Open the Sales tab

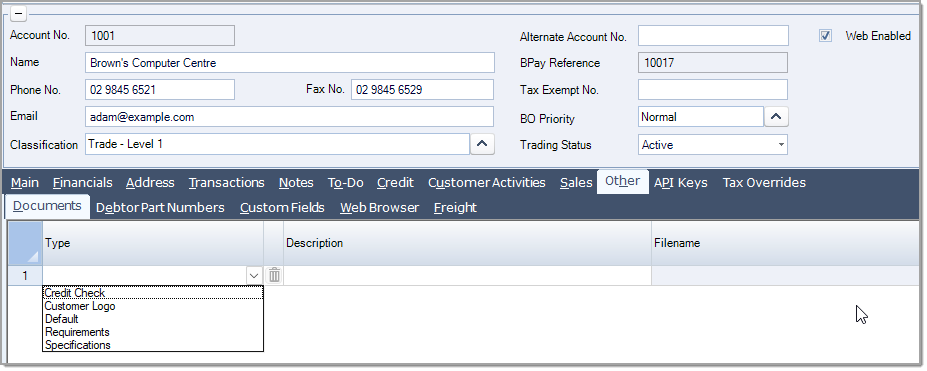coord(576,183)
